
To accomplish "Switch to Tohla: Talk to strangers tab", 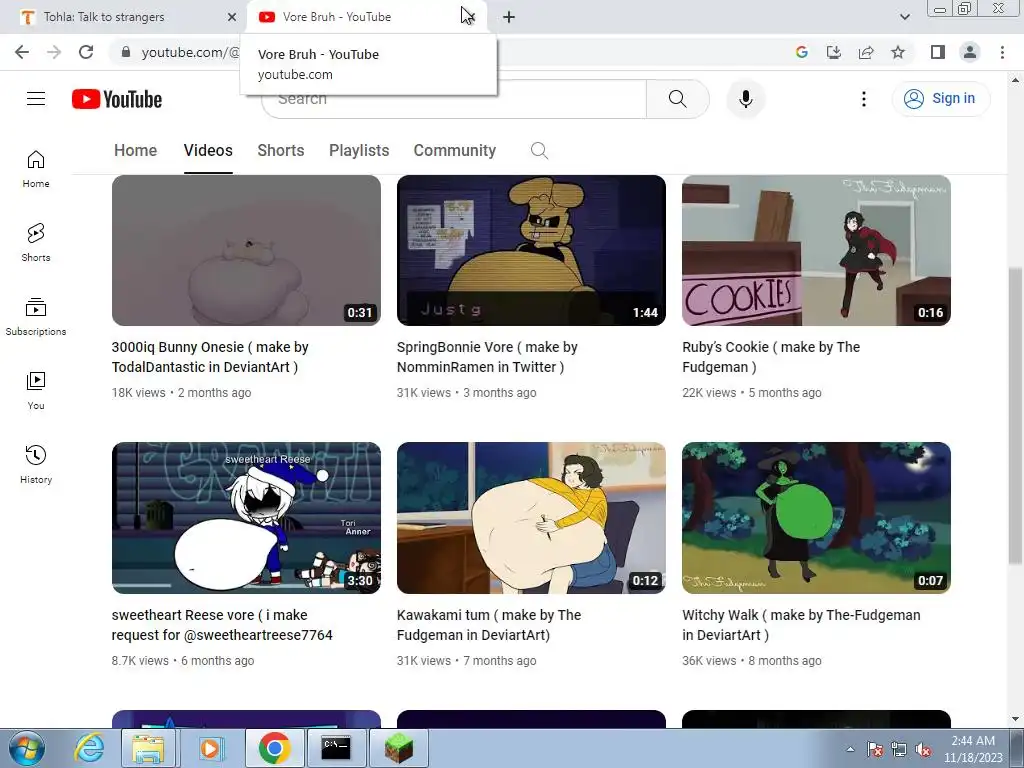I will coord(124,17).
